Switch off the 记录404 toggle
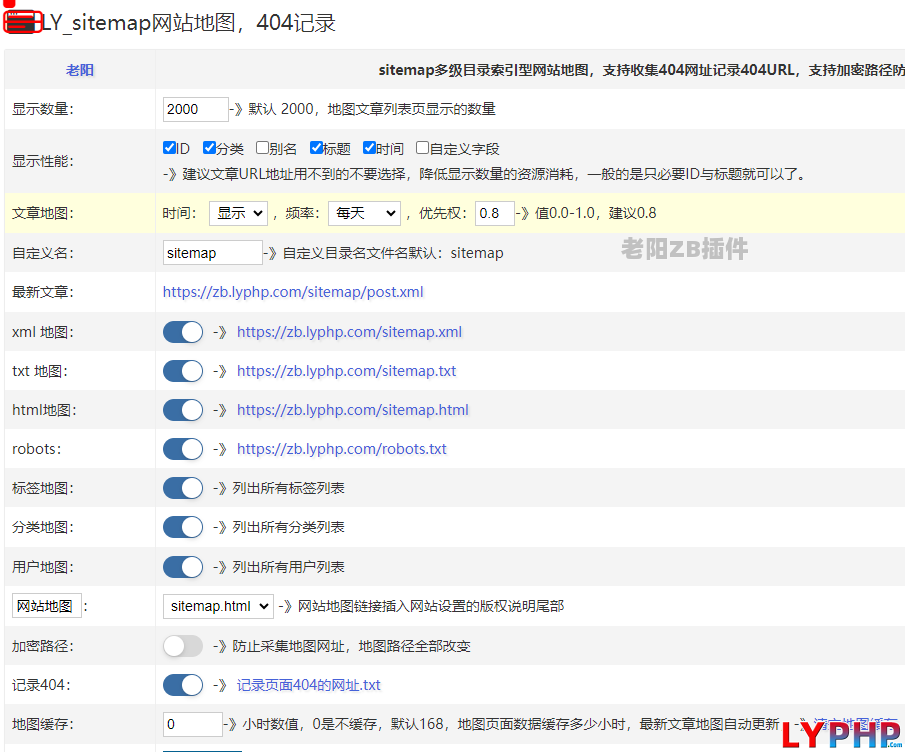The image size is (905, 752). tap(183, 685)
